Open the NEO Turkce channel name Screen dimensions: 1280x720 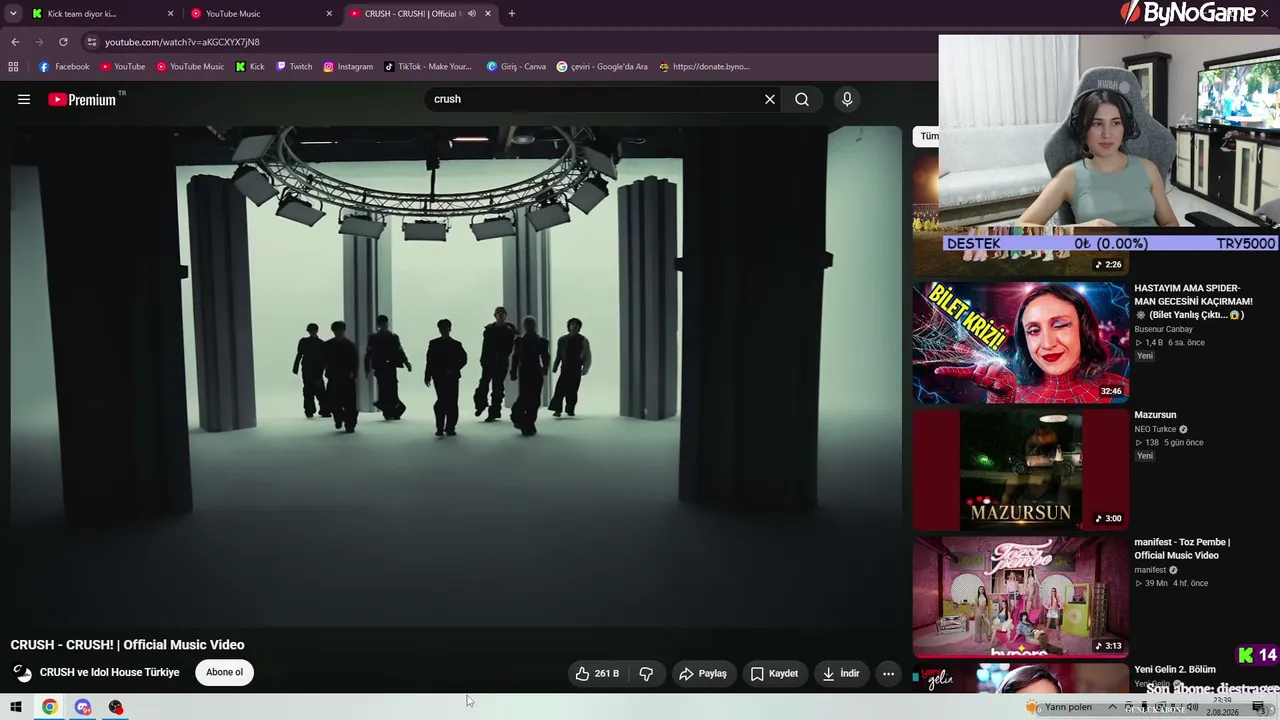[1155, 429]
